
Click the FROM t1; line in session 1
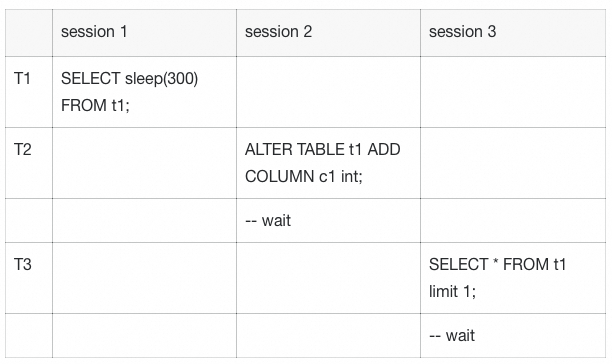click(x=95, y=105)
